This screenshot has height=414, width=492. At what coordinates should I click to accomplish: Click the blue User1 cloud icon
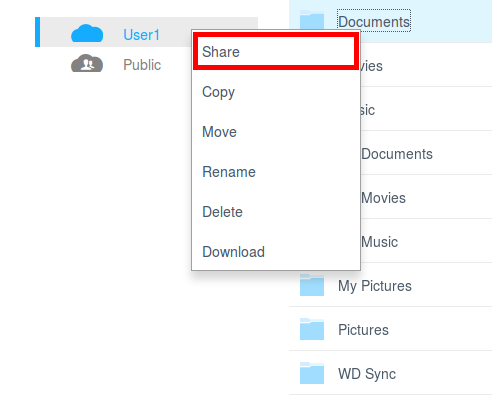coord(87,33)
